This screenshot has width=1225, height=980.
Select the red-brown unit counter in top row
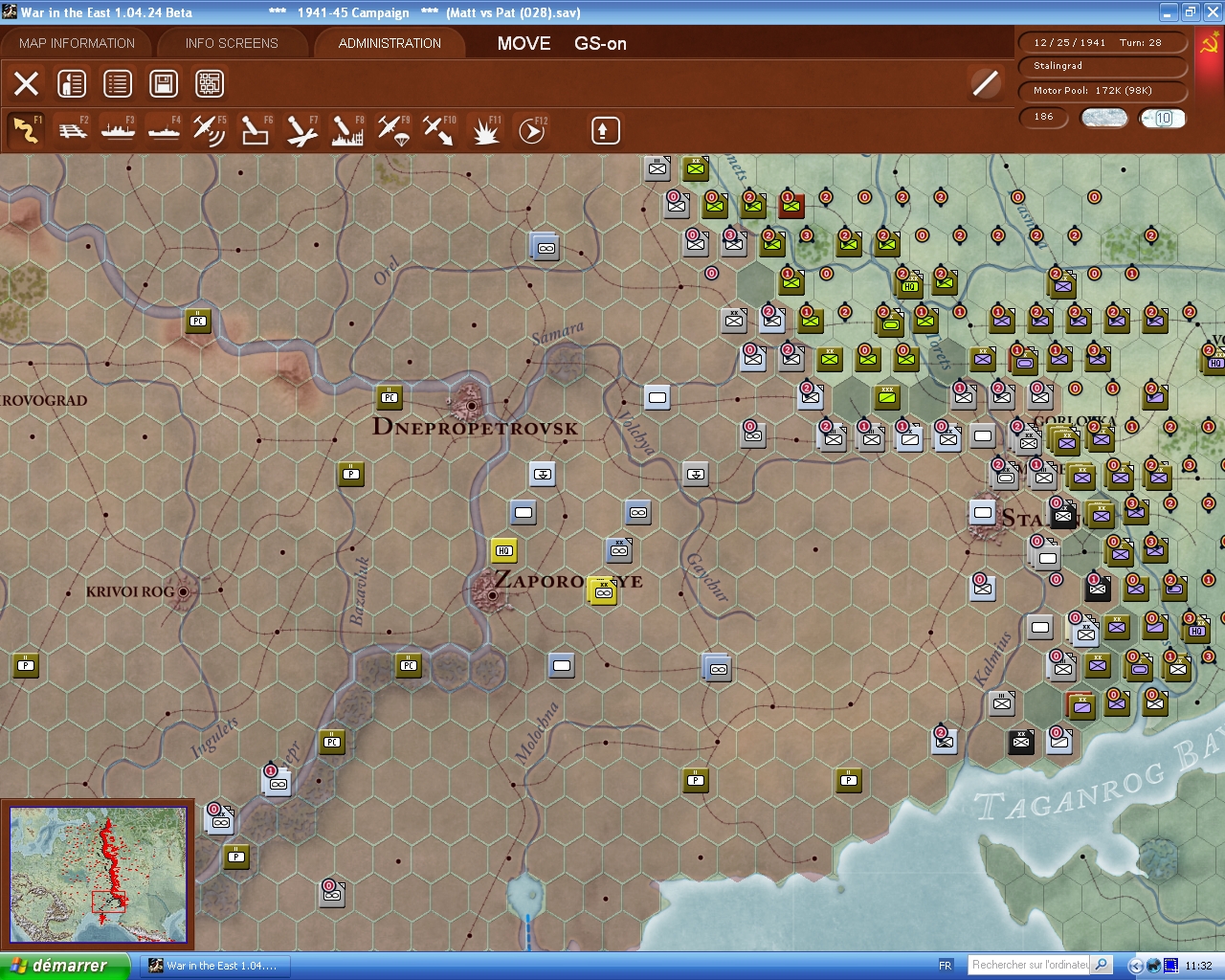click(791, 206)
